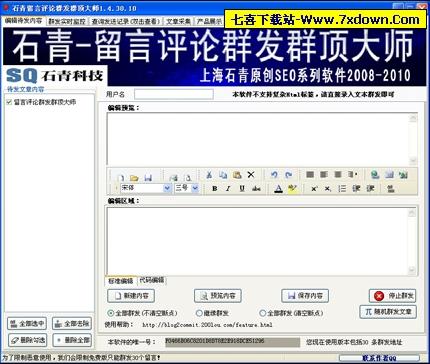Toggle italic formatting with the I icon
The image size is (430, 364).
tap(228, 189)
